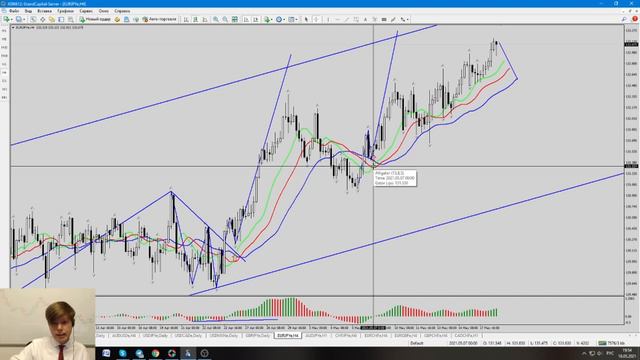
Task: Select the M15 timeframe button
Action: click(x=4, y=47)
